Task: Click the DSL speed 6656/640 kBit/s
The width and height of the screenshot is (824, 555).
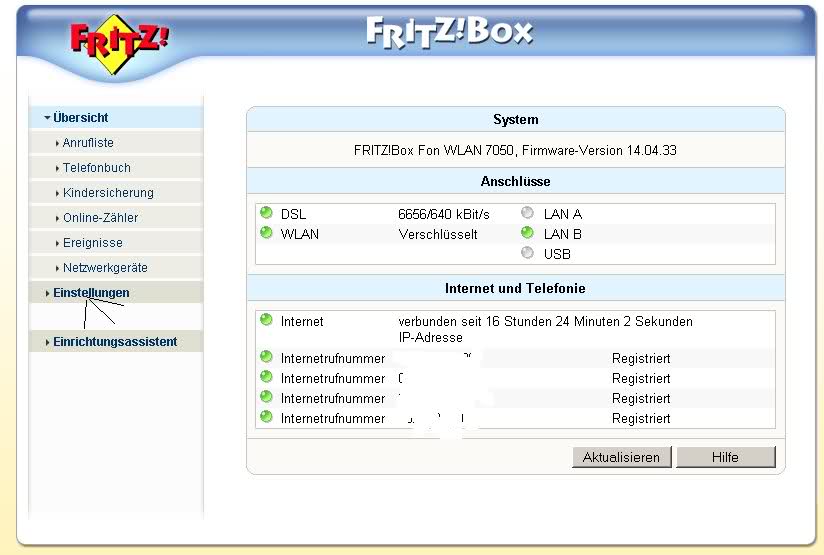Action: 444,214
